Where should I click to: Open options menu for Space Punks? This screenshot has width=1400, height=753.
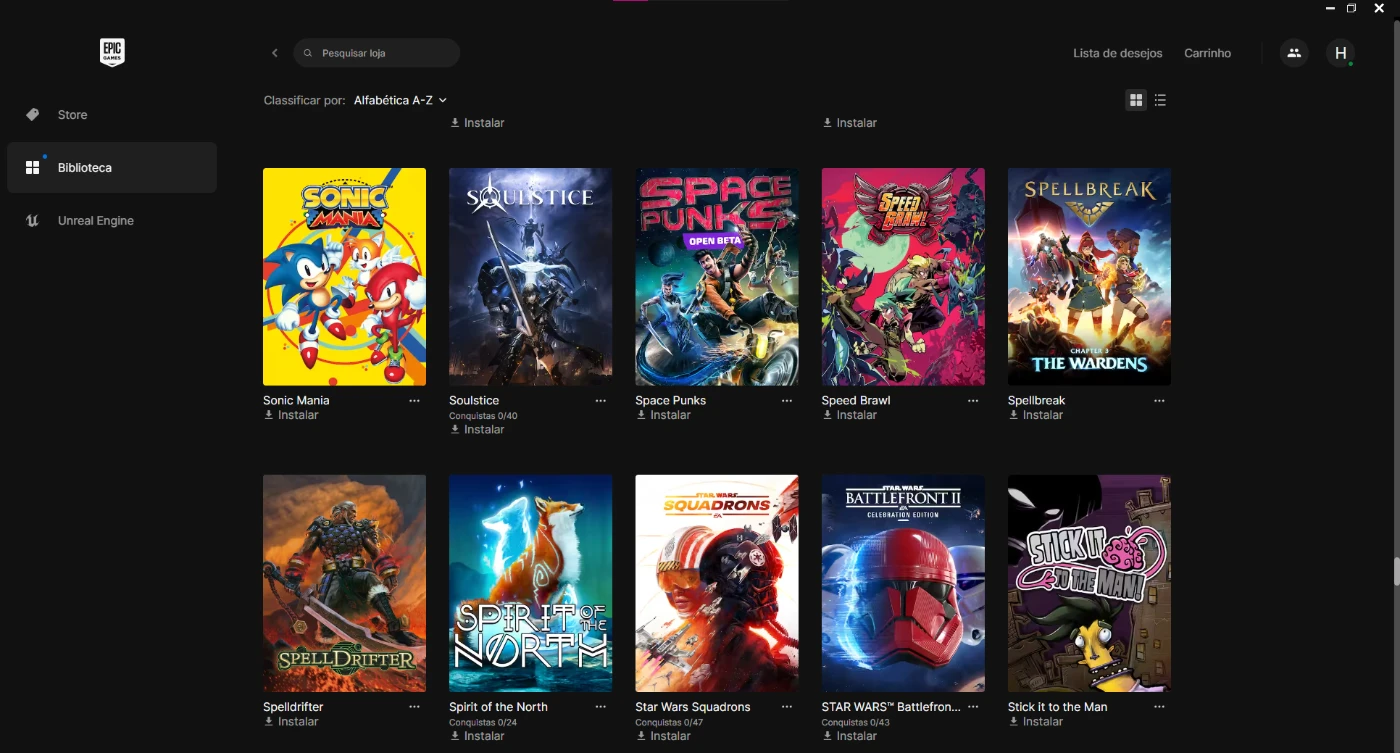click(787, 400)
